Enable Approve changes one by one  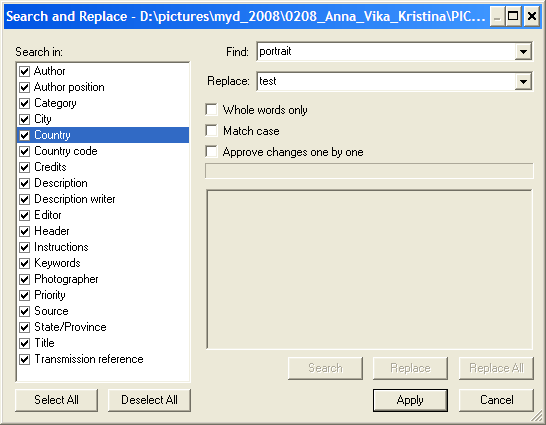[211, 152]
